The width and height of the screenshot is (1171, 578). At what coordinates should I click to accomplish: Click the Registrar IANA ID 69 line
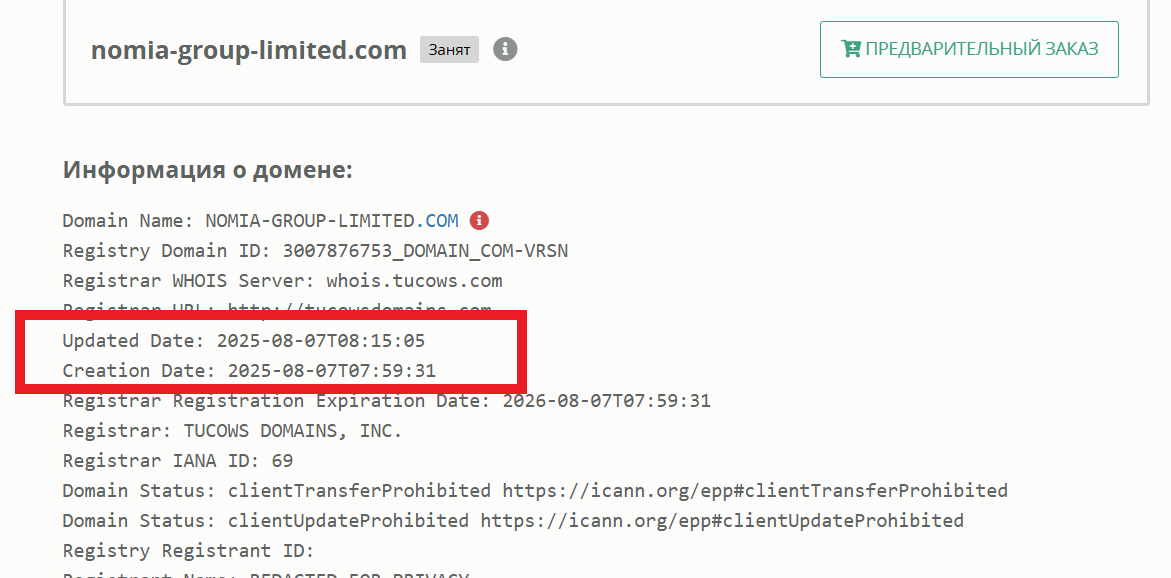point(178,461)
